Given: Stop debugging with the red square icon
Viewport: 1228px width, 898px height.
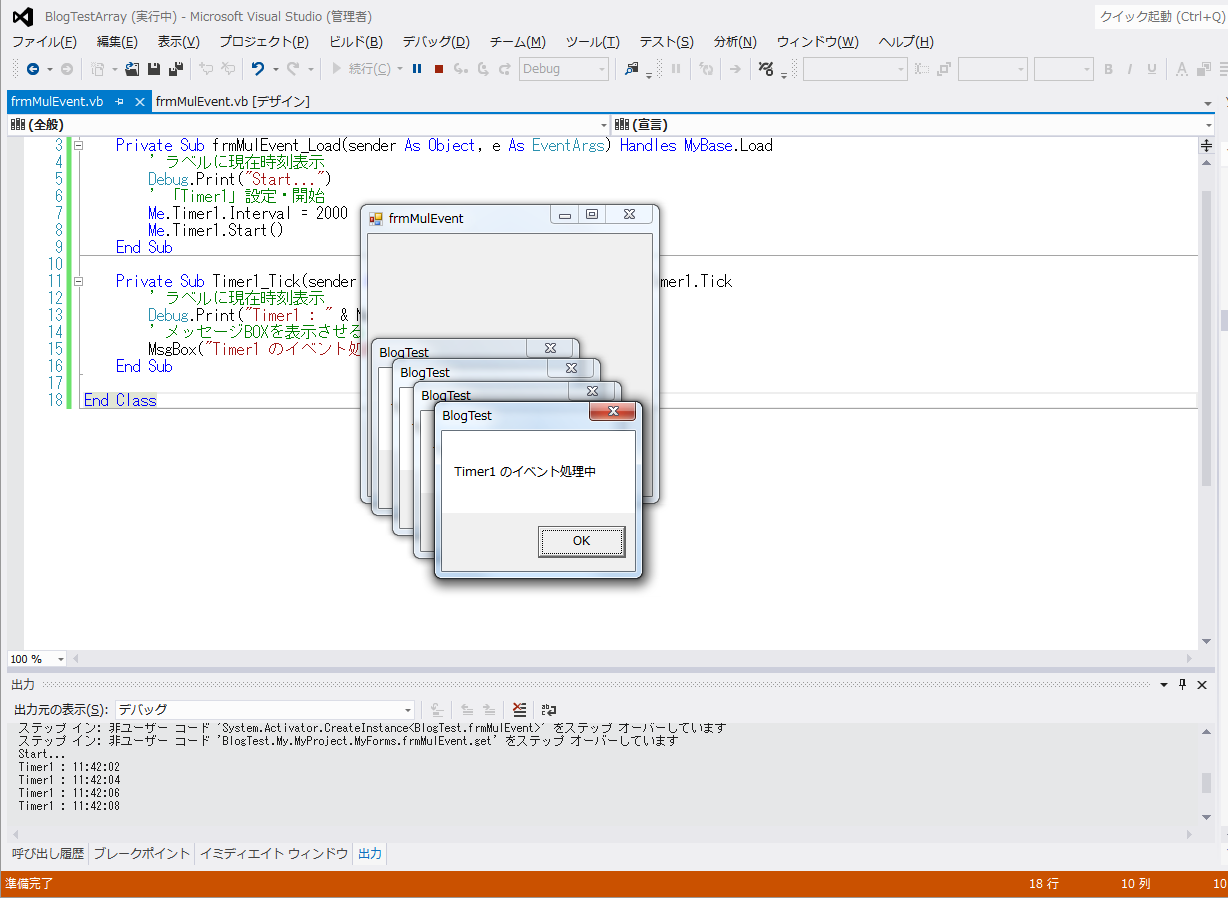Looking at the screenshot, I should coord(439,69).
